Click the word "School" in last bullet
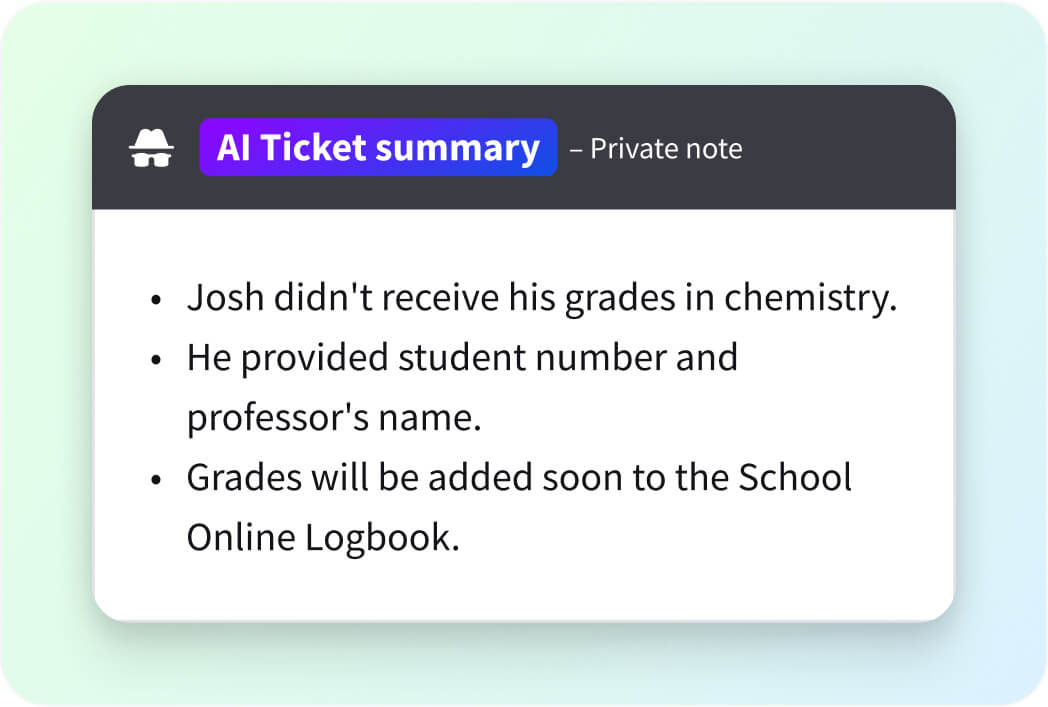 click(x=795, y=477)
